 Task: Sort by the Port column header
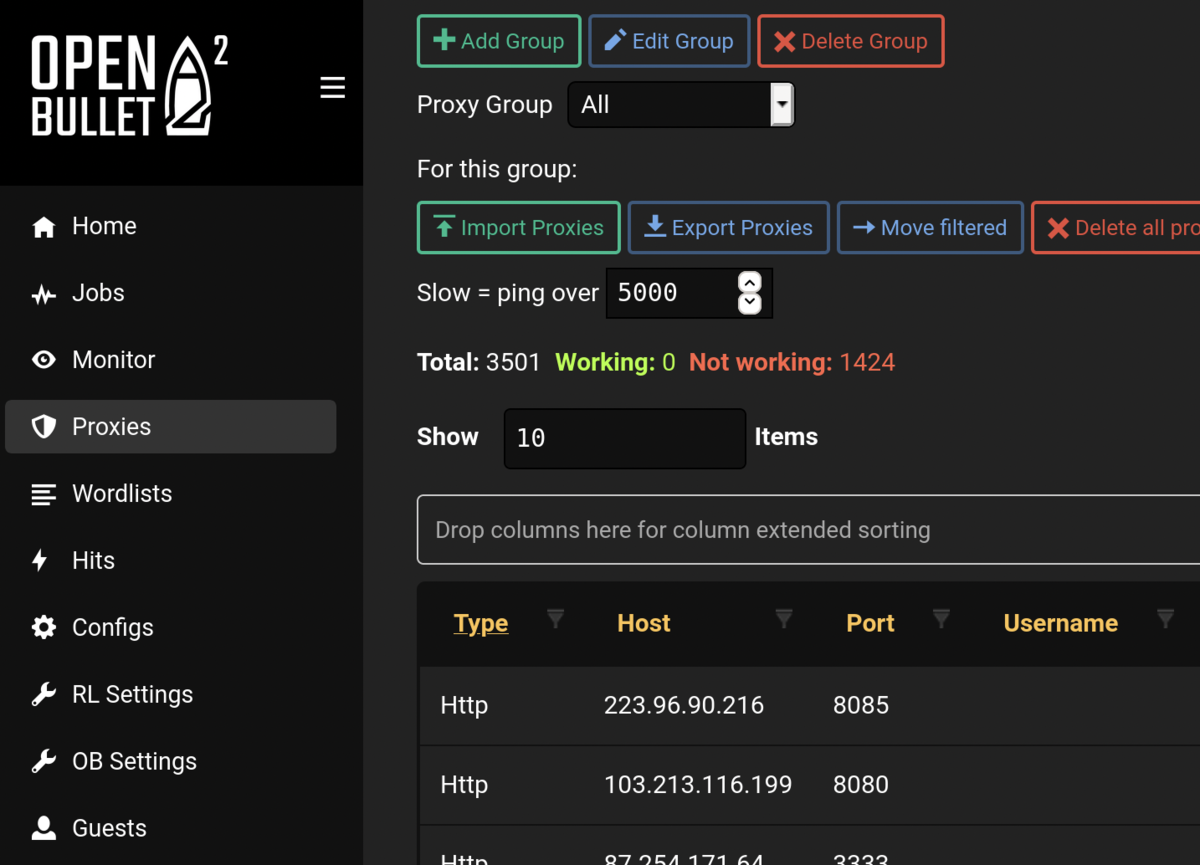click(x=870, y=623)
